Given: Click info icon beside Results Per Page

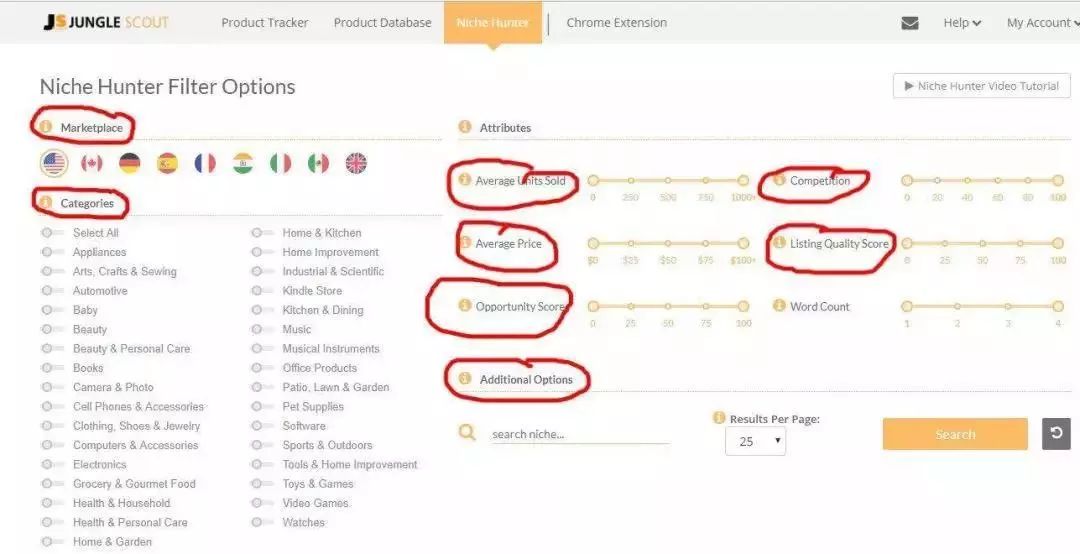Looking at the screenshot, I should click(719, 418).
